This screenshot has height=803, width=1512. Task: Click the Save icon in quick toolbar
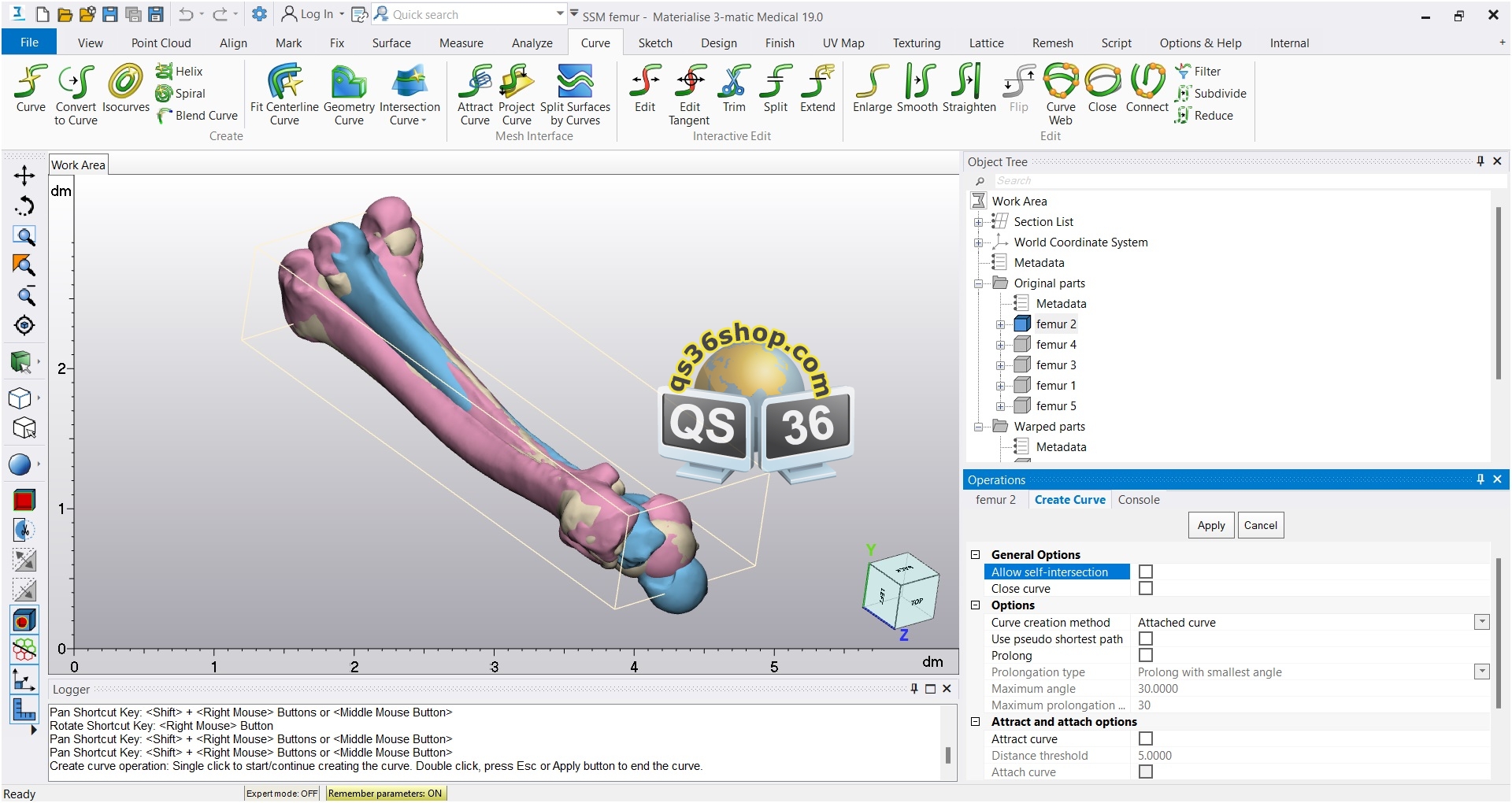(x=110, y=14)
